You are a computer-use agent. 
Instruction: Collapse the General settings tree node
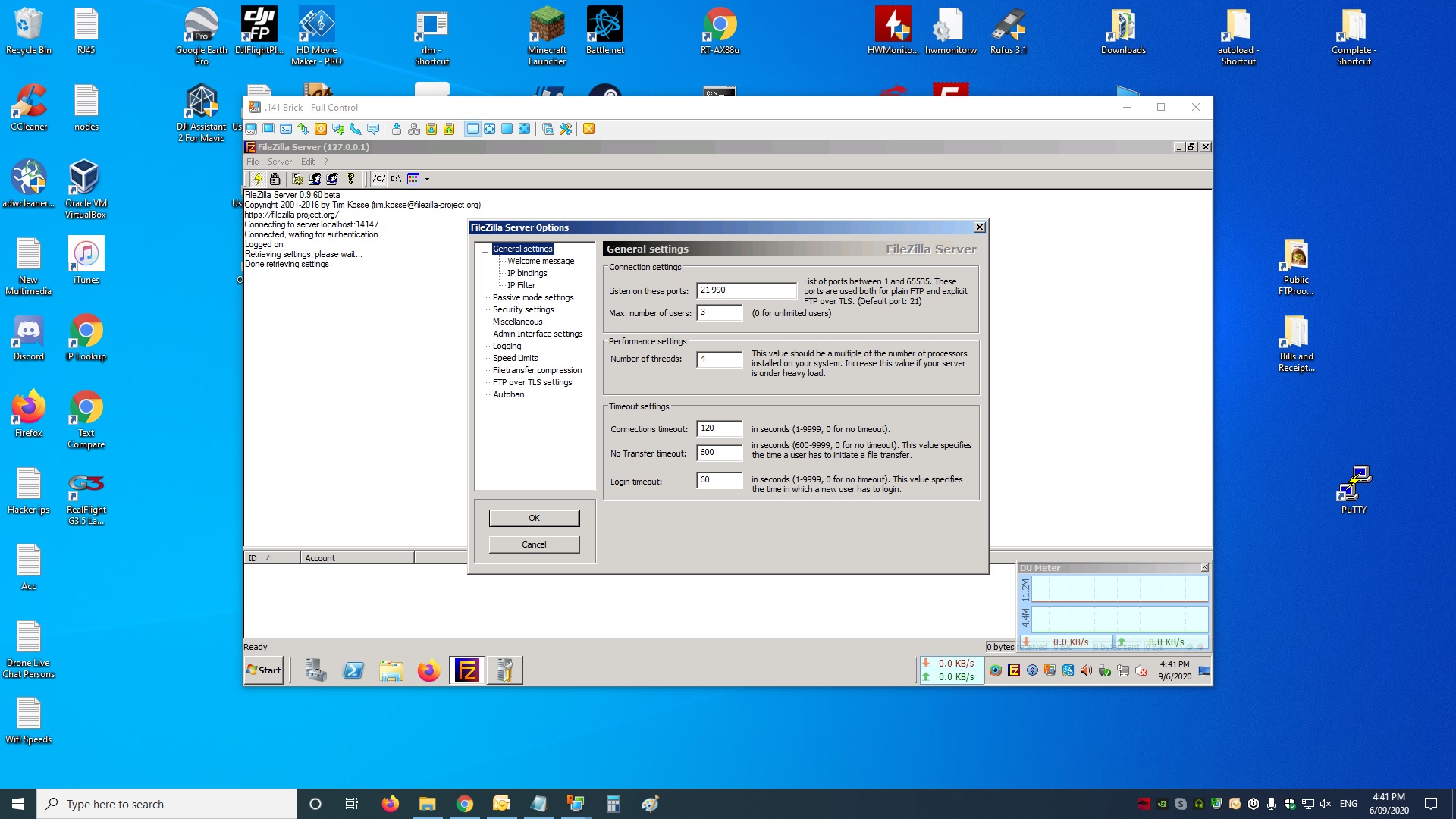(x=485, y=249)
